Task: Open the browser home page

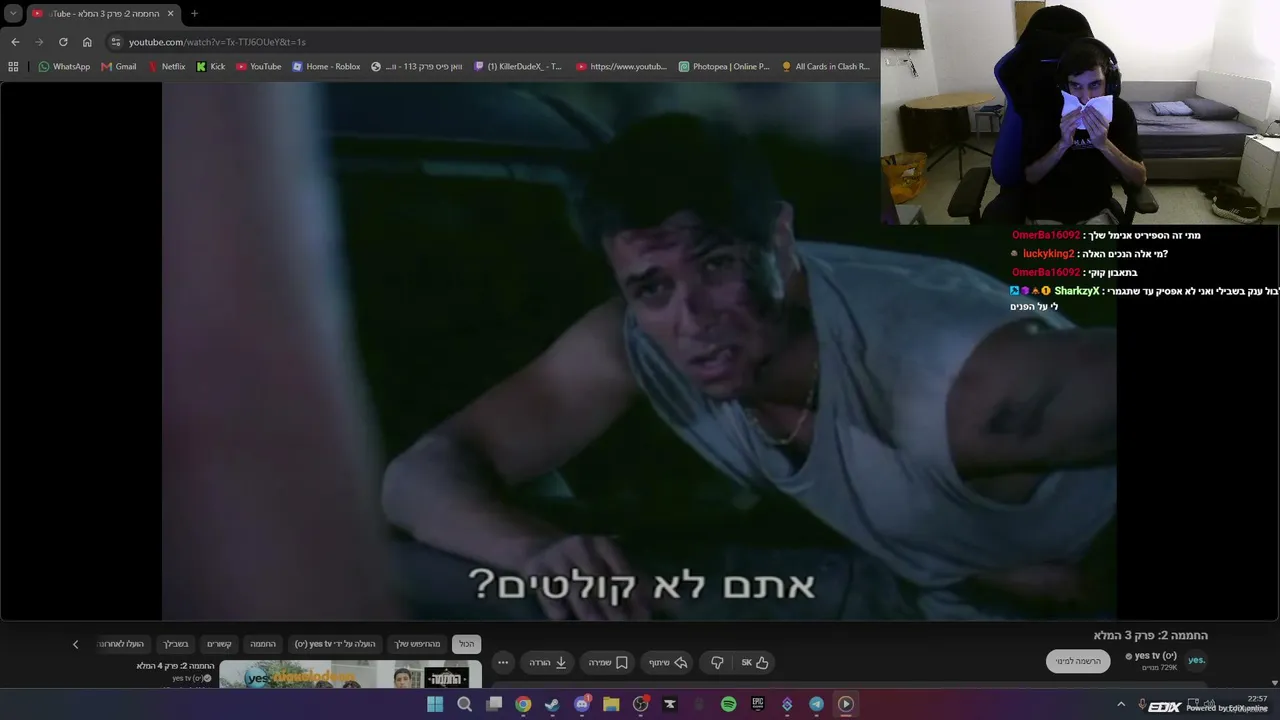Action: click(87, 42)
